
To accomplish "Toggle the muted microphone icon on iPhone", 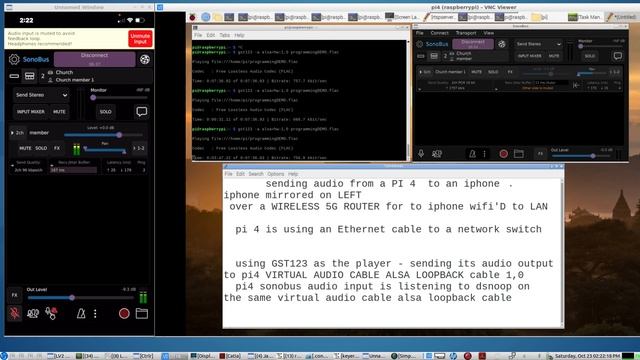I will (x=15, y=313).
